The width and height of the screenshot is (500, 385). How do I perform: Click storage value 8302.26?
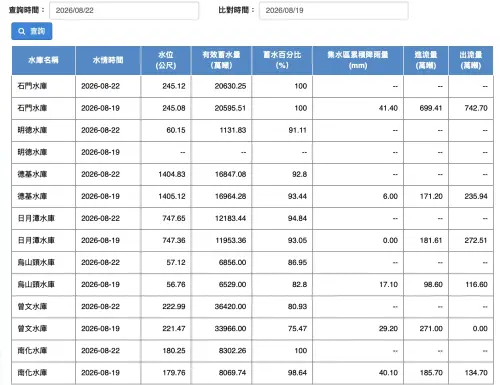click(232, 350)
